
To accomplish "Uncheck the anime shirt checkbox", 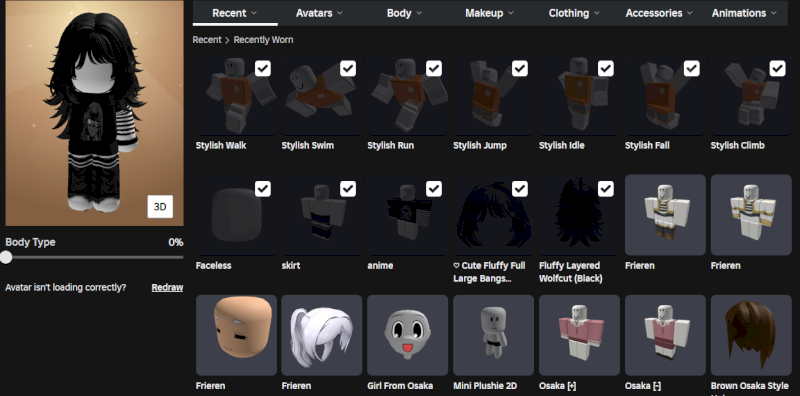I will click(x=434, y=189).
